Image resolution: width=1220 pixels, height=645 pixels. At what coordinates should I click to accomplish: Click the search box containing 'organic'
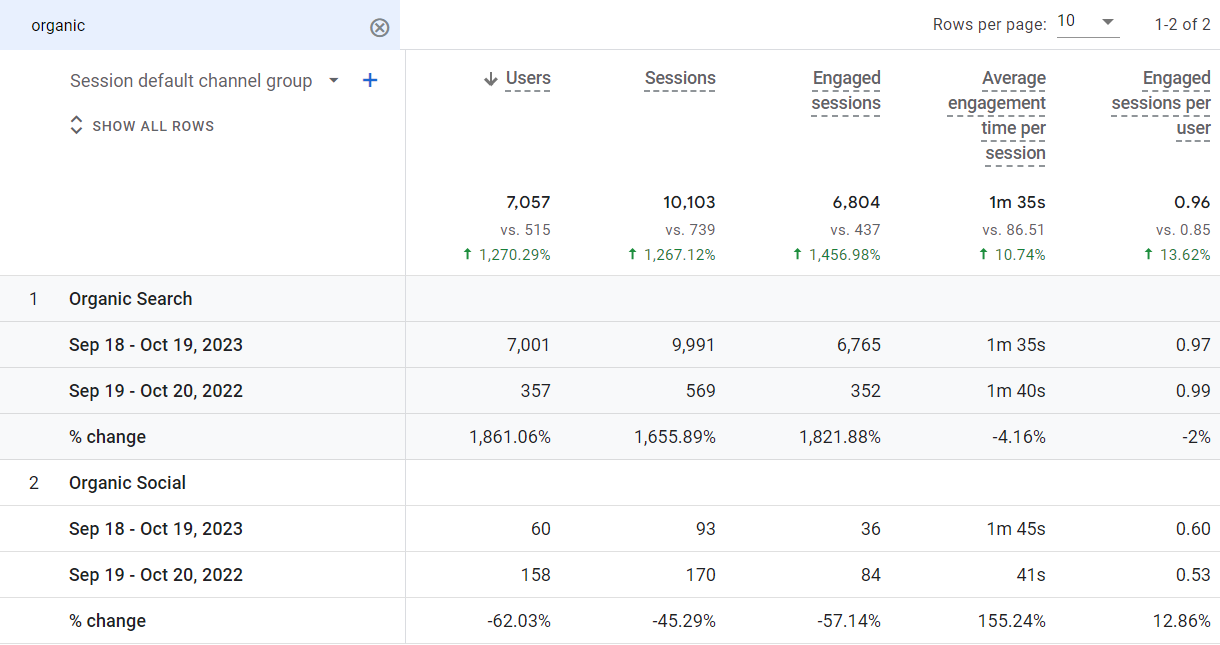tap(190, 26)
